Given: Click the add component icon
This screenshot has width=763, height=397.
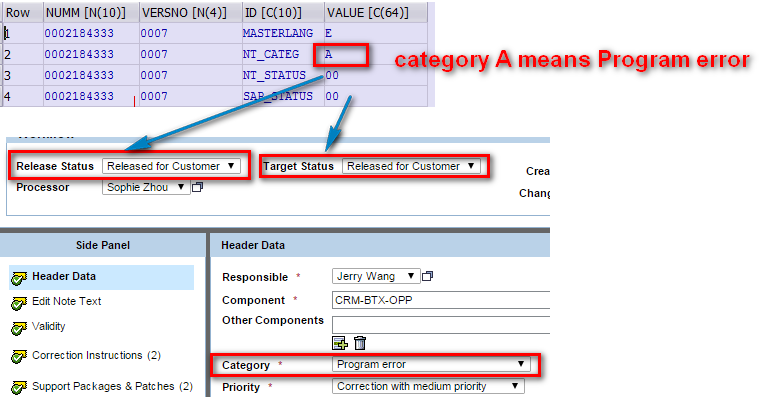Looking at the screenshot, I should click(340, 343).
